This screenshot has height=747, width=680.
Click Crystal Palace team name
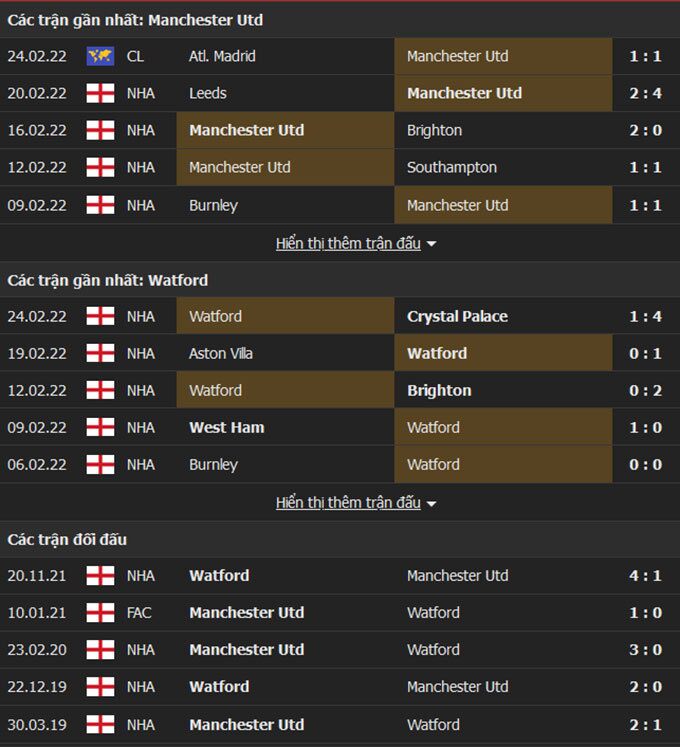pos(457,316)
